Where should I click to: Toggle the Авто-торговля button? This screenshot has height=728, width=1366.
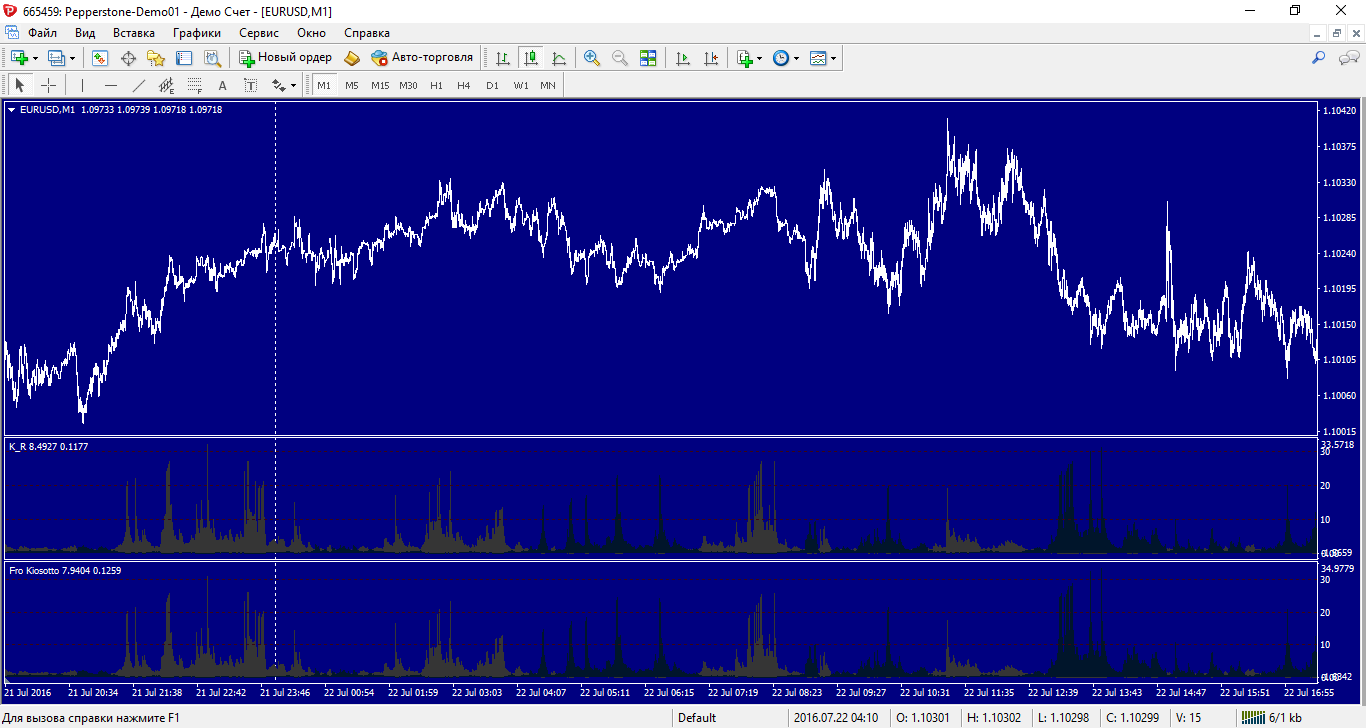point(421,58)
